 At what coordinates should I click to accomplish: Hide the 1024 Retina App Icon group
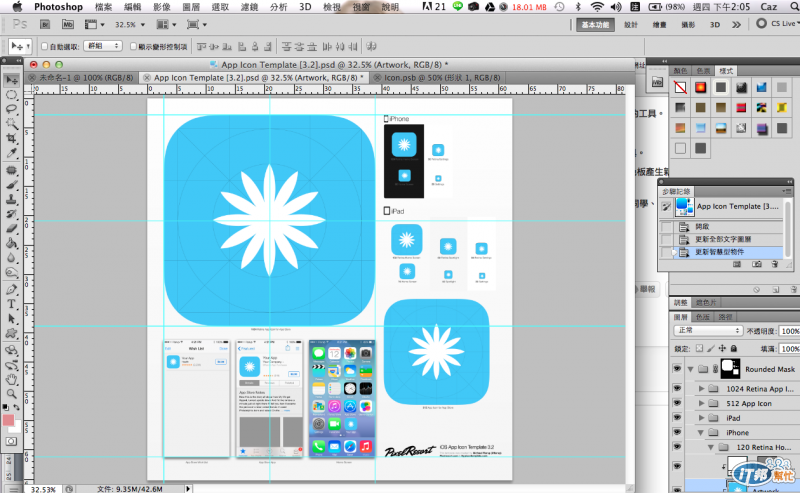pyautogui.click(x=677, y=388)
